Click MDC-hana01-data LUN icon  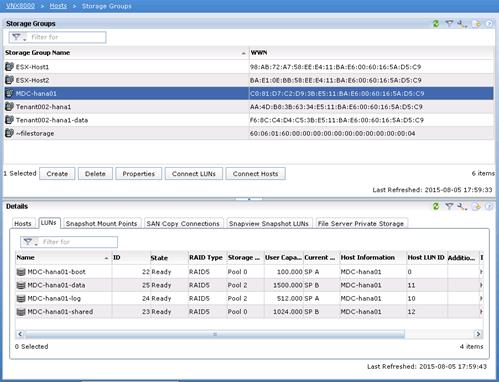[x=21, y=285]
